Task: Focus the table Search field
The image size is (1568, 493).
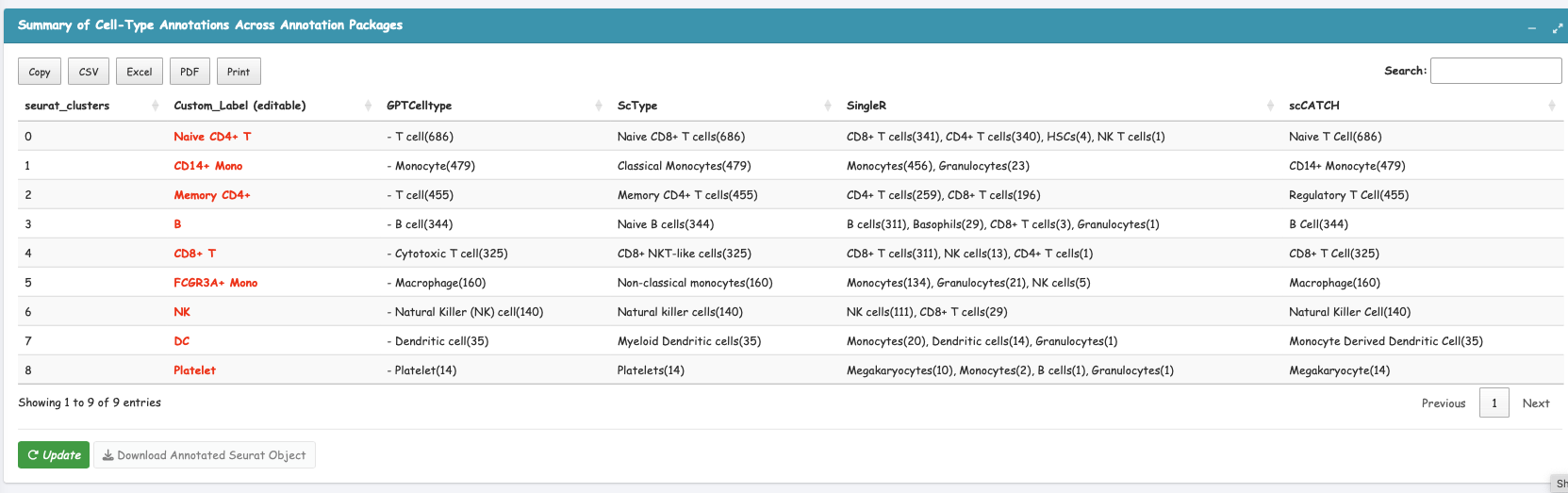Action: point(1494,71)
